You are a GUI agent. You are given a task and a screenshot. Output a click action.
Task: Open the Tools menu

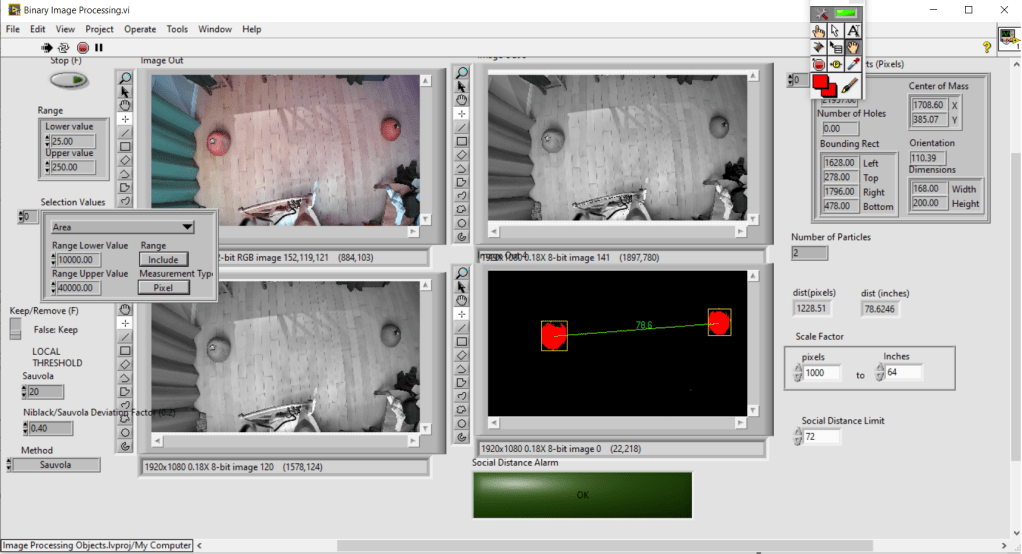(177, 29)
